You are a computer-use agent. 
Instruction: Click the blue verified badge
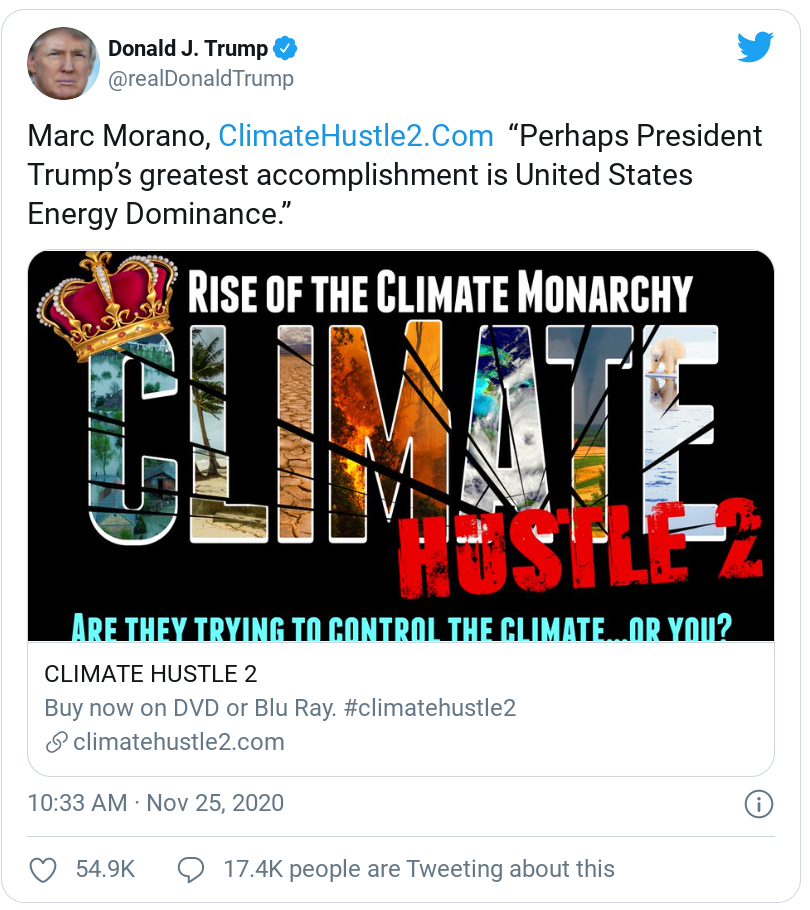tap(286, 49)
